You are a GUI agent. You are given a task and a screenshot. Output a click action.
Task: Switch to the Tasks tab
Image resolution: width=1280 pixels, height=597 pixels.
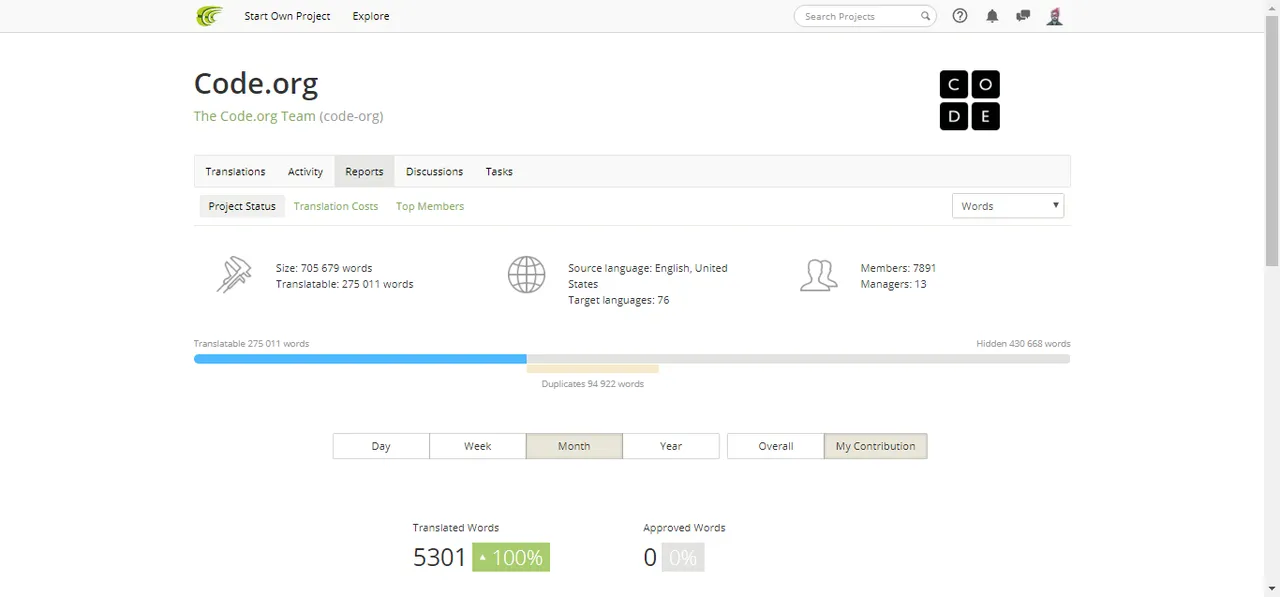tap(499, 172)
